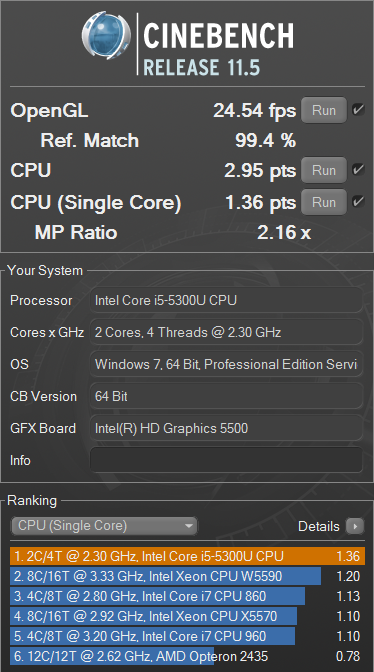374x672 pixels.
Task: Click the Cinebench sphere logo icon
Action: [106, 35]
